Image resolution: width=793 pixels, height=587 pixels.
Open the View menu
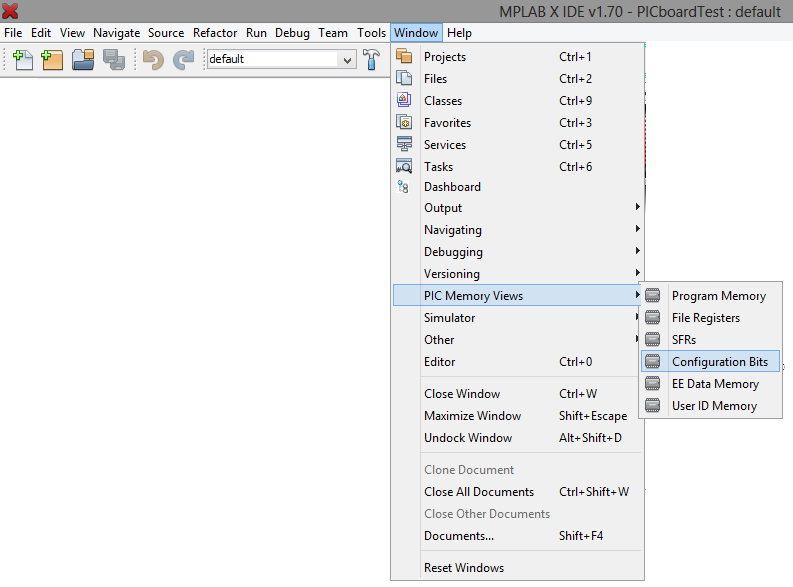[72, 33]
